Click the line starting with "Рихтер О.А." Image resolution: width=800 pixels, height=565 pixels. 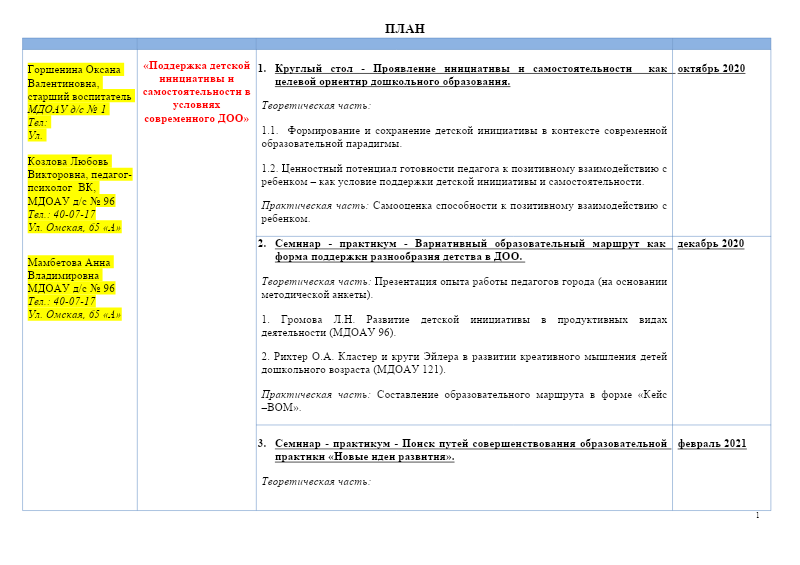(464, 362)
